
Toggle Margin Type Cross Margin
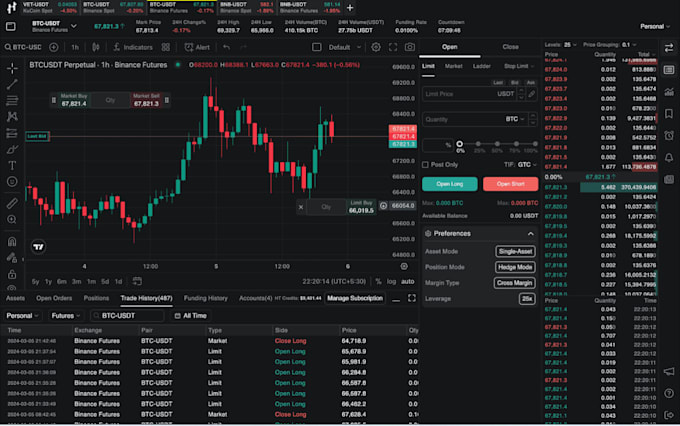tap(514, 283)
